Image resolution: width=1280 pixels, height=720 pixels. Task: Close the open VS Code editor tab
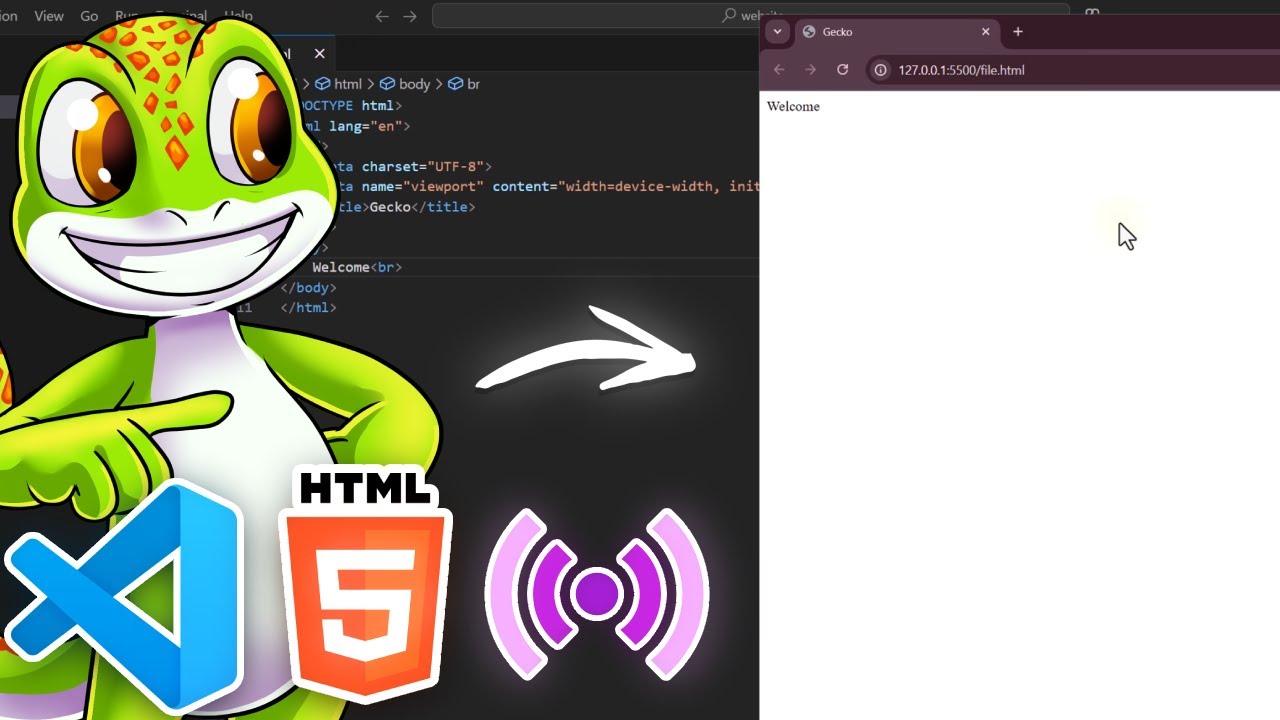point(319,54)
